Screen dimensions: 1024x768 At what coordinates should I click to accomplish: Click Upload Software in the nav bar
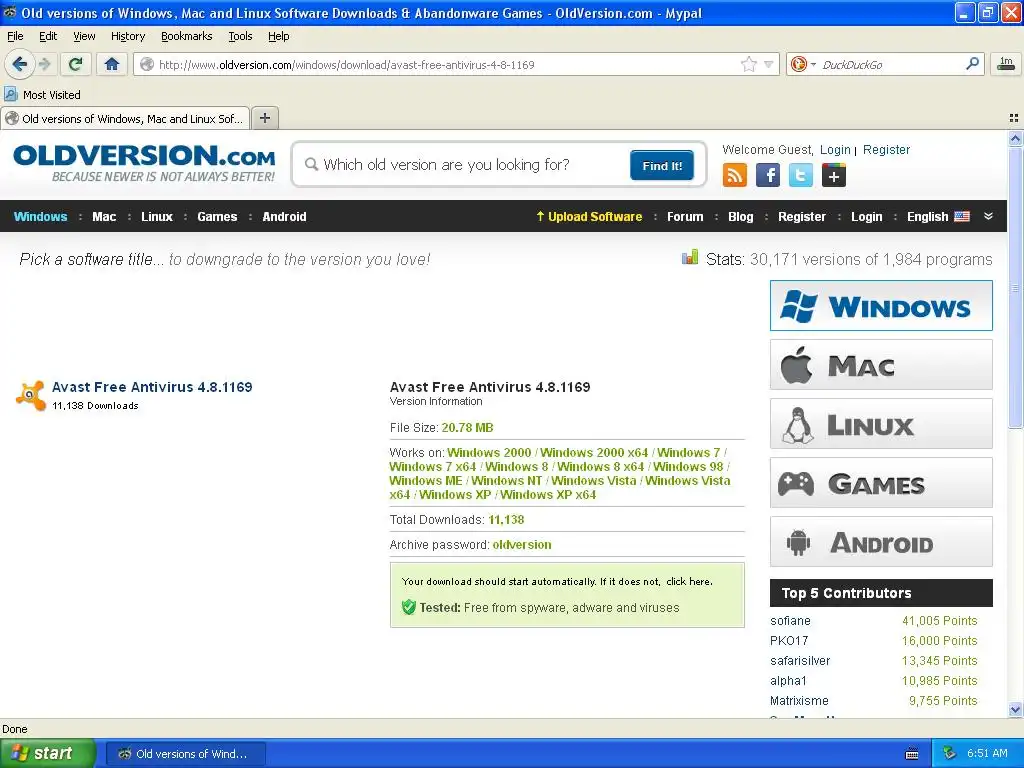tap(589, 217)
